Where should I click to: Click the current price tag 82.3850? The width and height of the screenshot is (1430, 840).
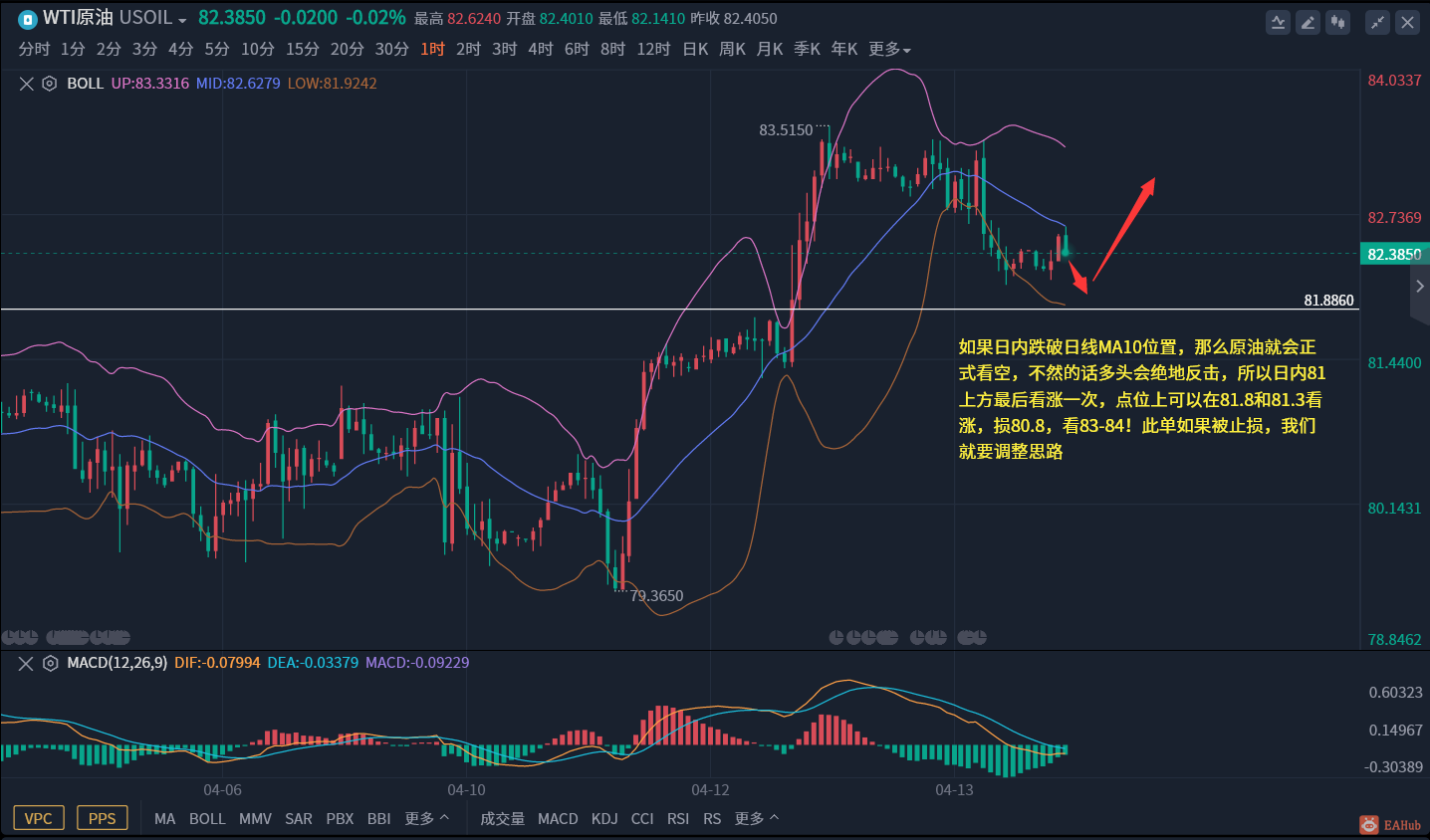pyautogui.click(x=1394, y=254)
